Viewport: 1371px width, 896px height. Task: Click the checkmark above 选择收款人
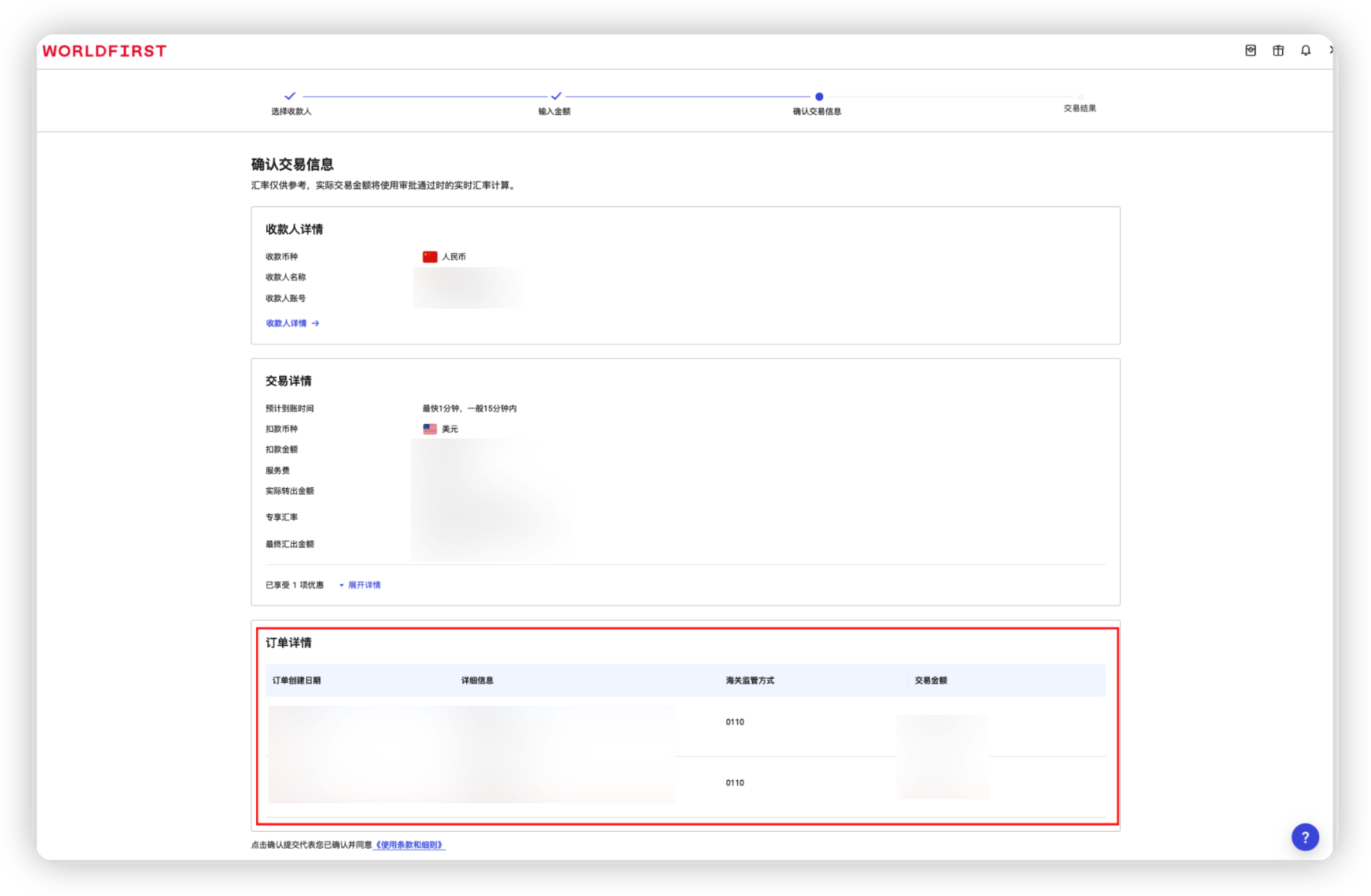click(290, 97)
